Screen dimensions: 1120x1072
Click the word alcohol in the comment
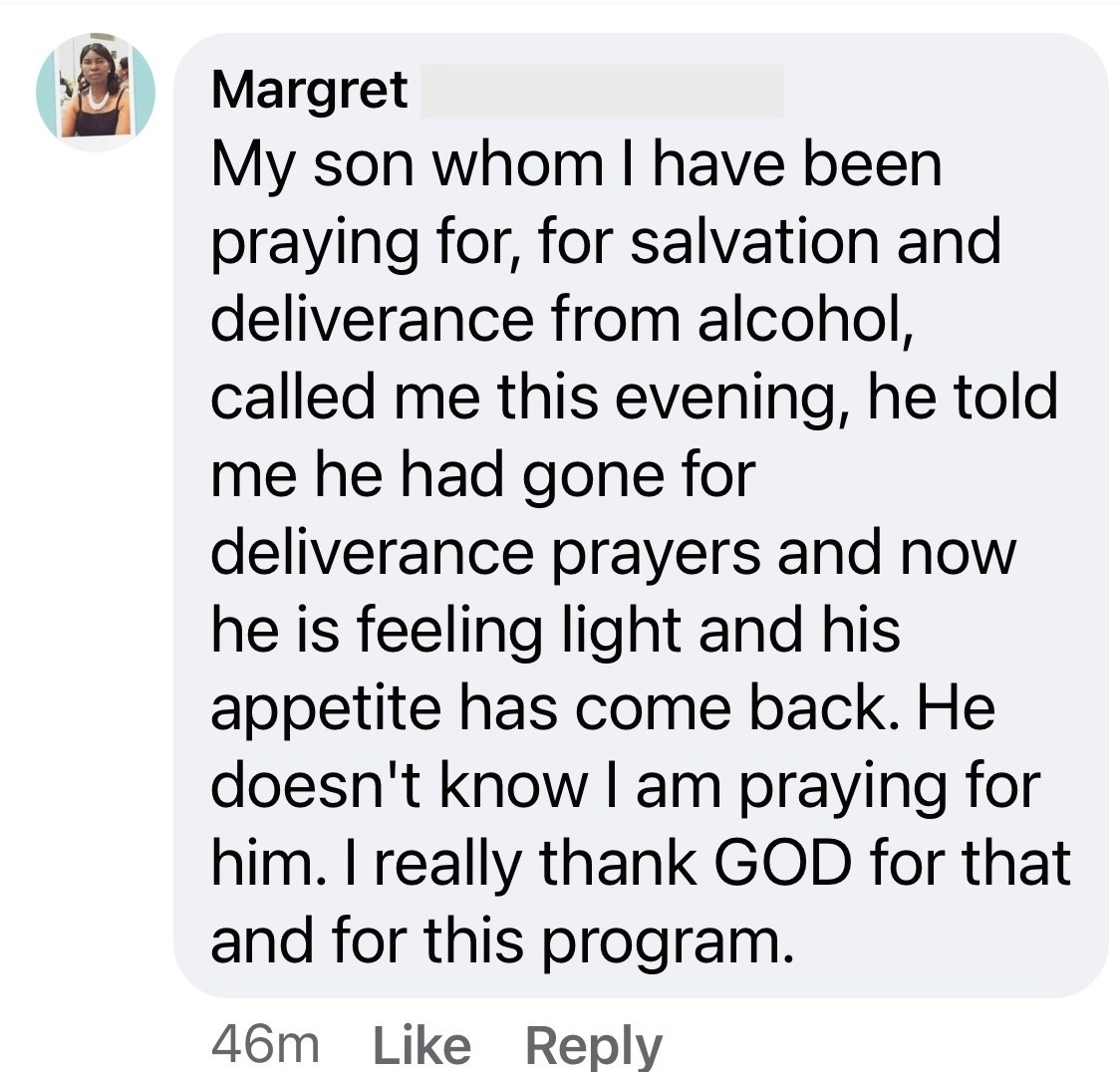click(805, 321)
